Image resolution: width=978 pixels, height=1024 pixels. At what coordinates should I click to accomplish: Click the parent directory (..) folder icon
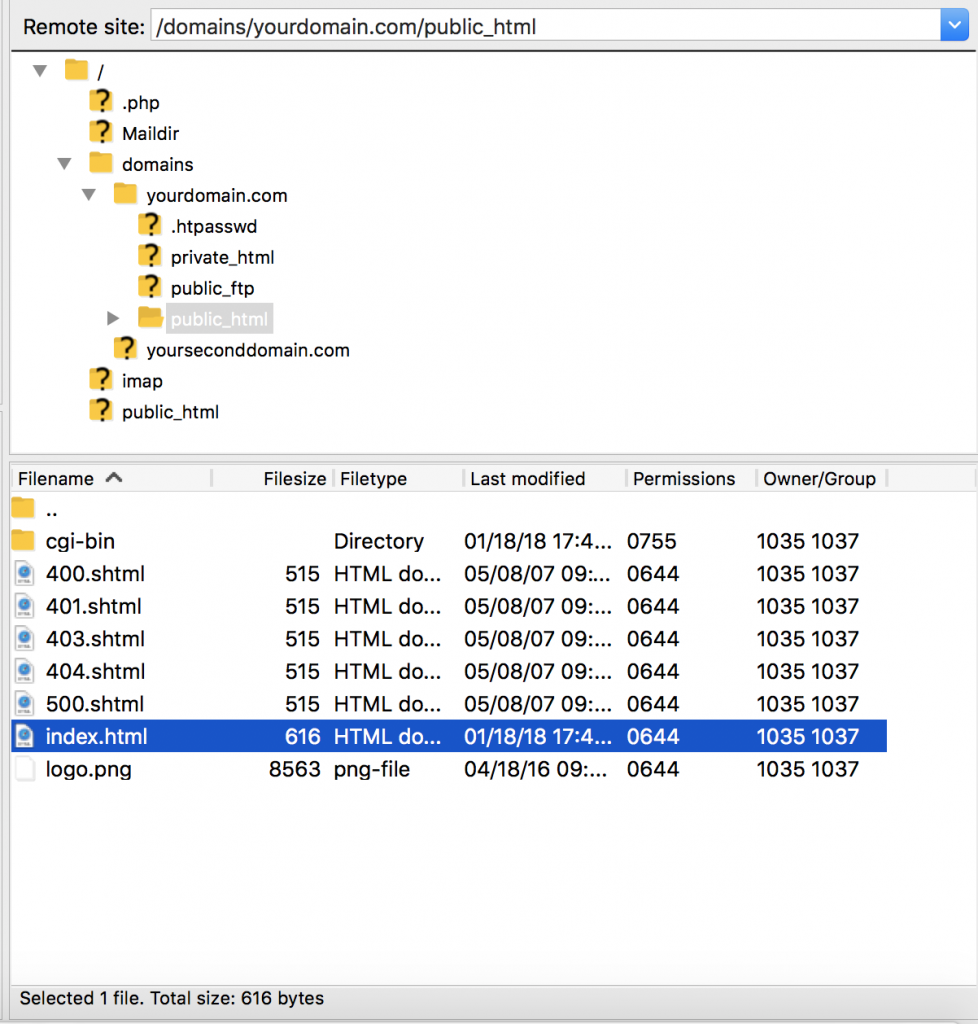click(x=24, y=509)
